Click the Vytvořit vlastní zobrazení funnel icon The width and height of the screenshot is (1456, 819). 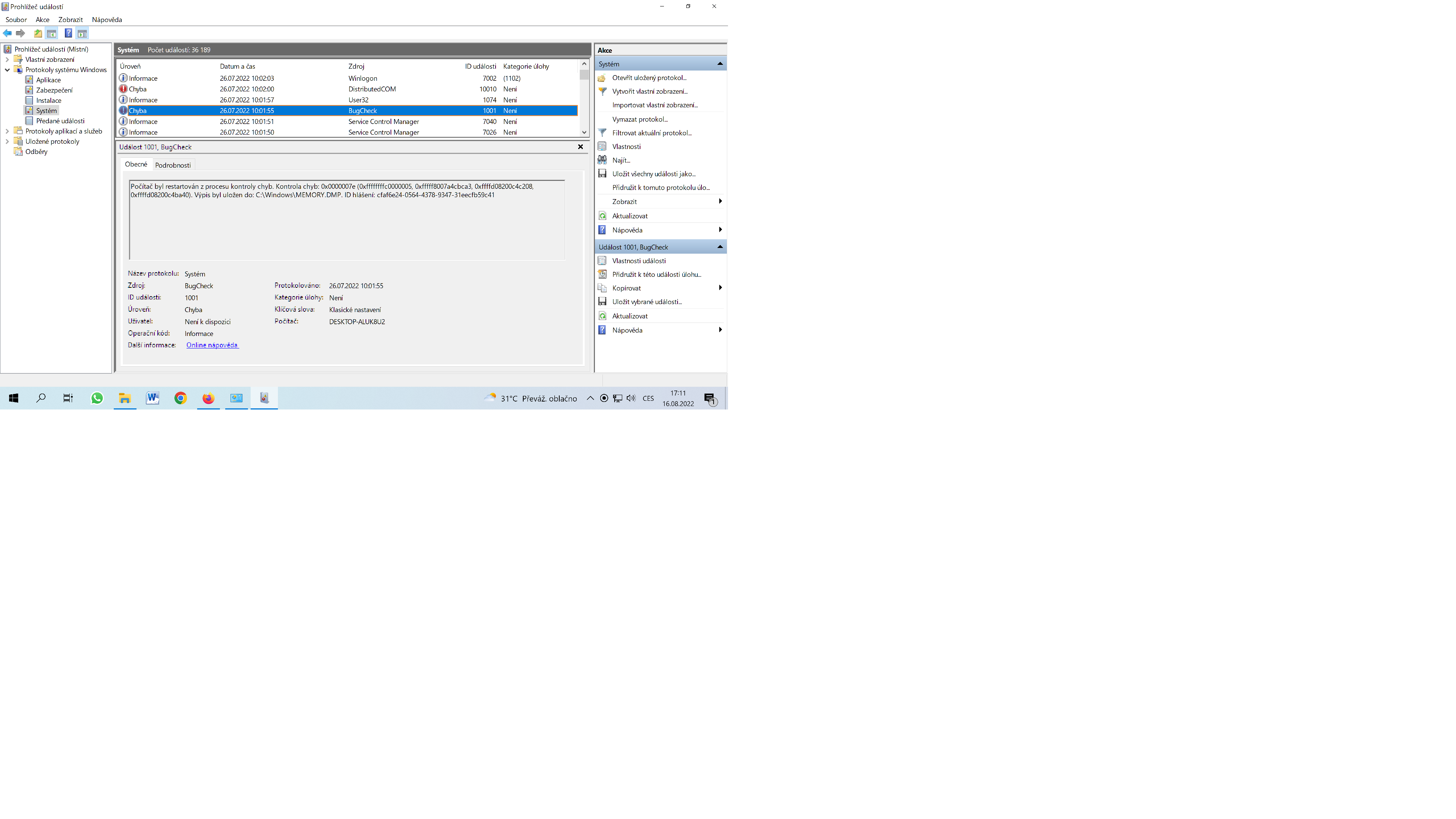pyautogui.click(x=602, y=91)
